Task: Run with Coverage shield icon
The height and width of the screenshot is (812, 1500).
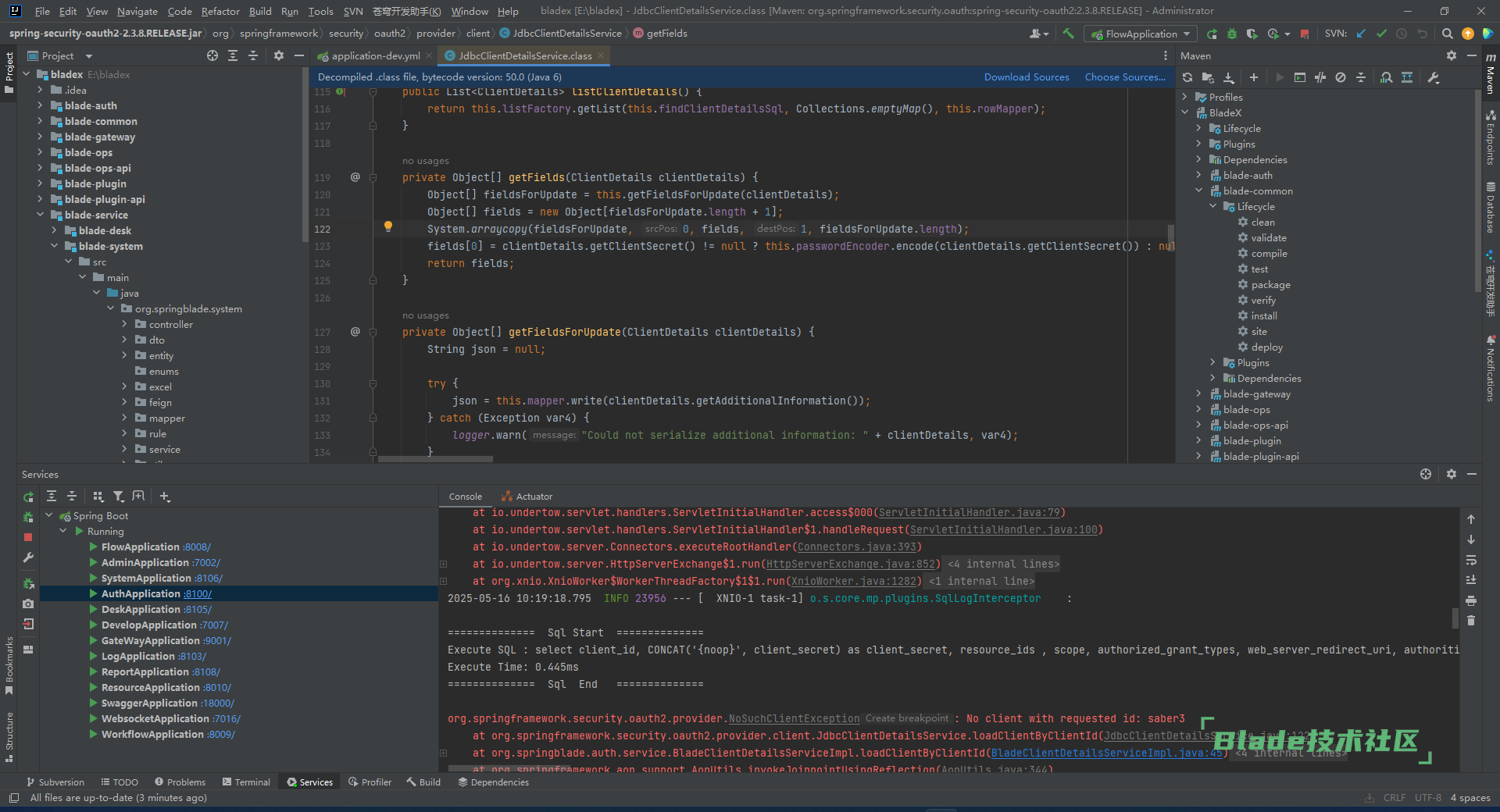Action: [x=1252, y=34]
